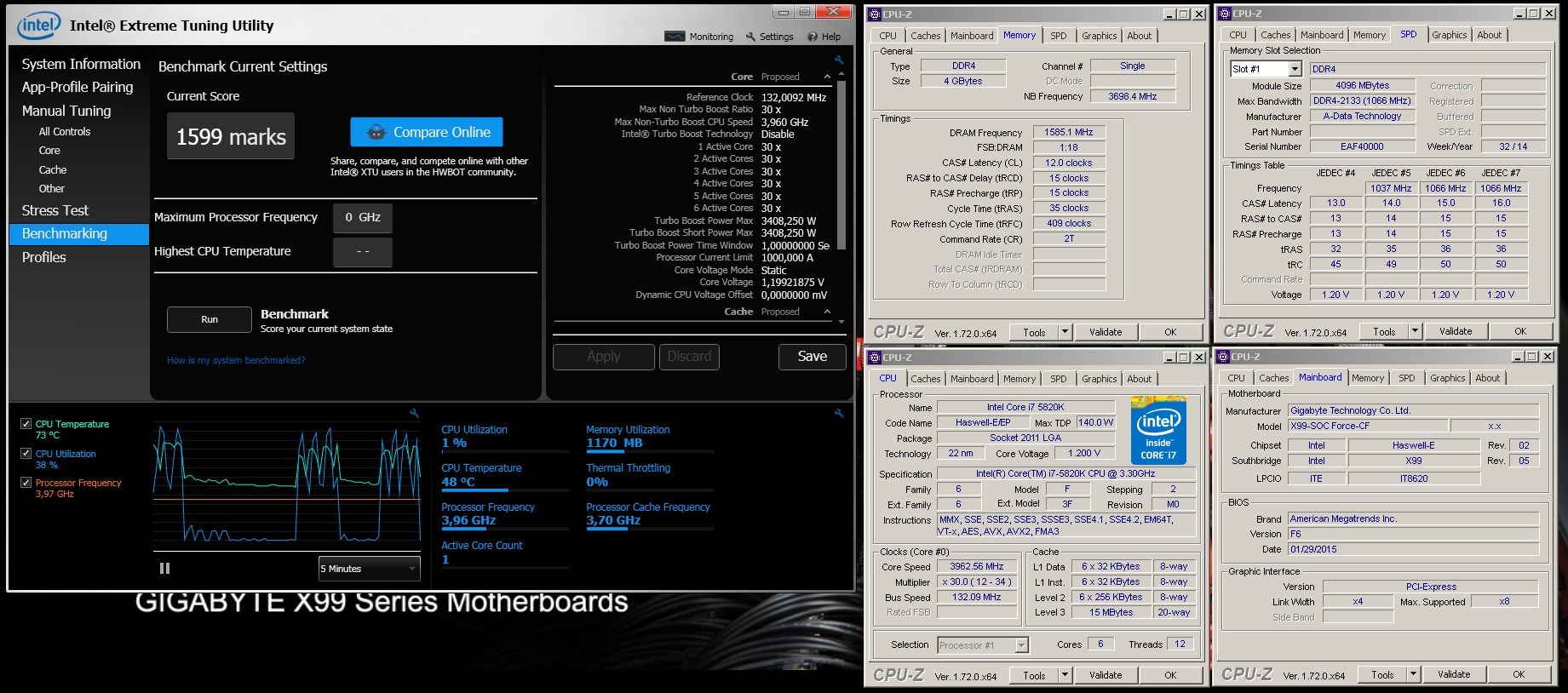Select Core under Manual Tuning
This screenshot has width=1568, height=693.
[x=49, y=151]
